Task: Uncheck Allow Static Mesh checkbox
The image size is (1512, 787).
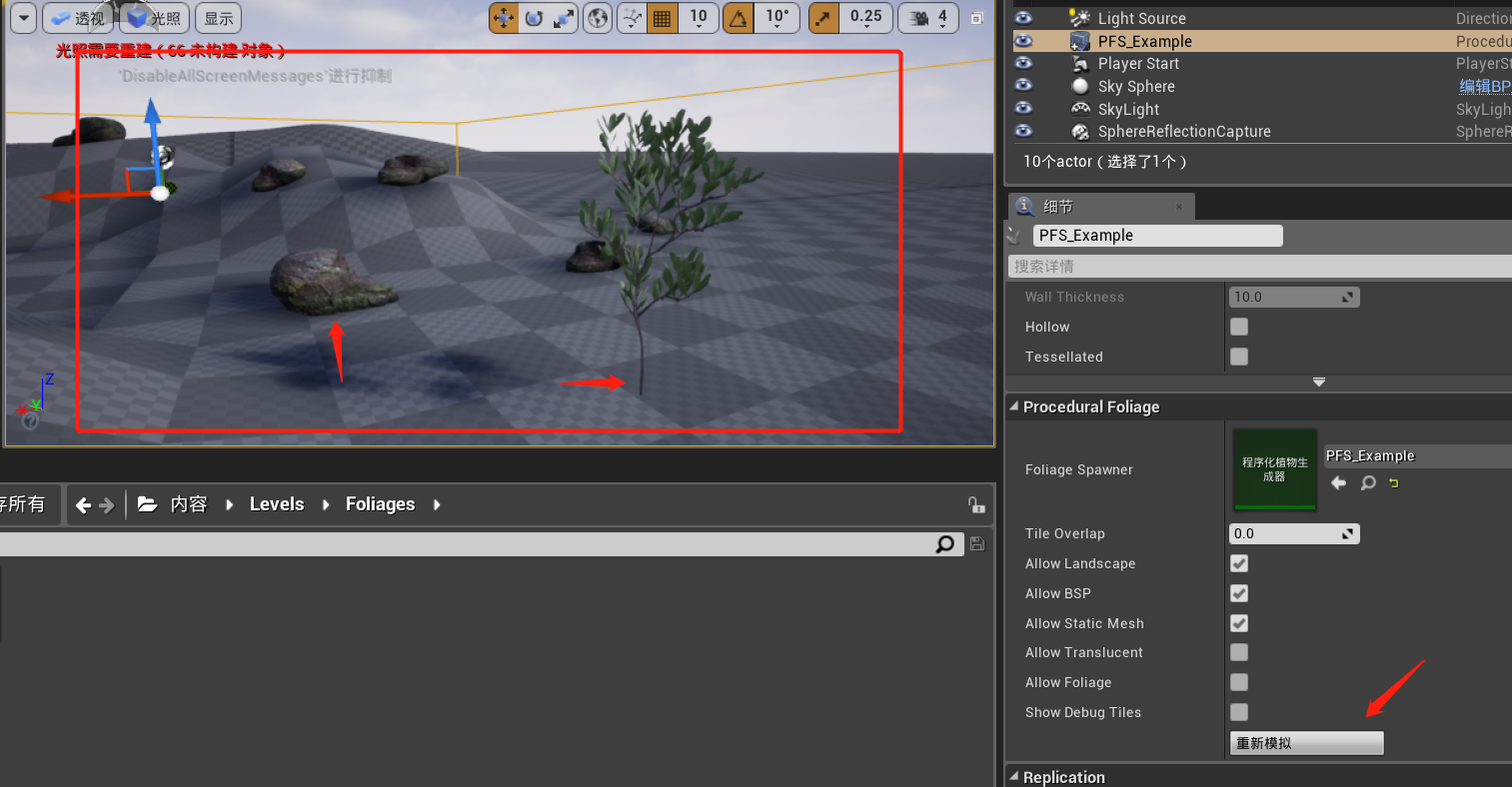Action: (x=1239, y=623)
